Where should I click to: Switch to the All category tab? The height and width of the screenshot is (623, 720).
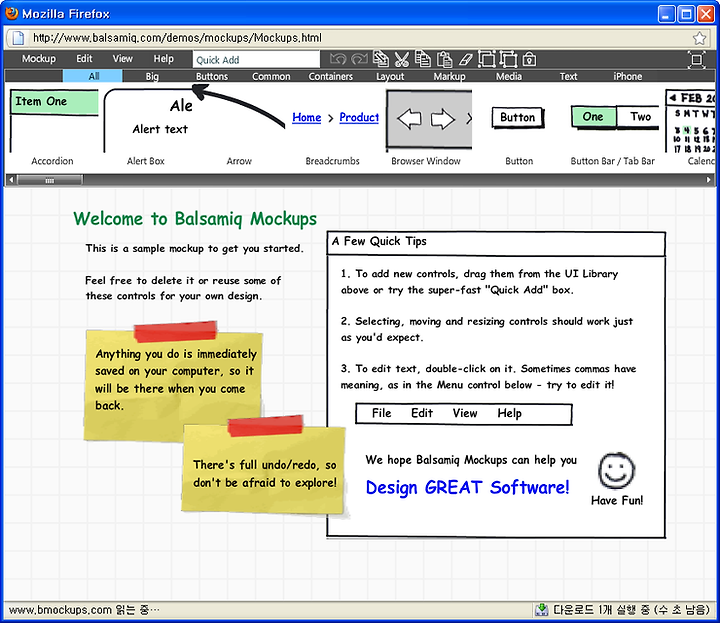93,76
